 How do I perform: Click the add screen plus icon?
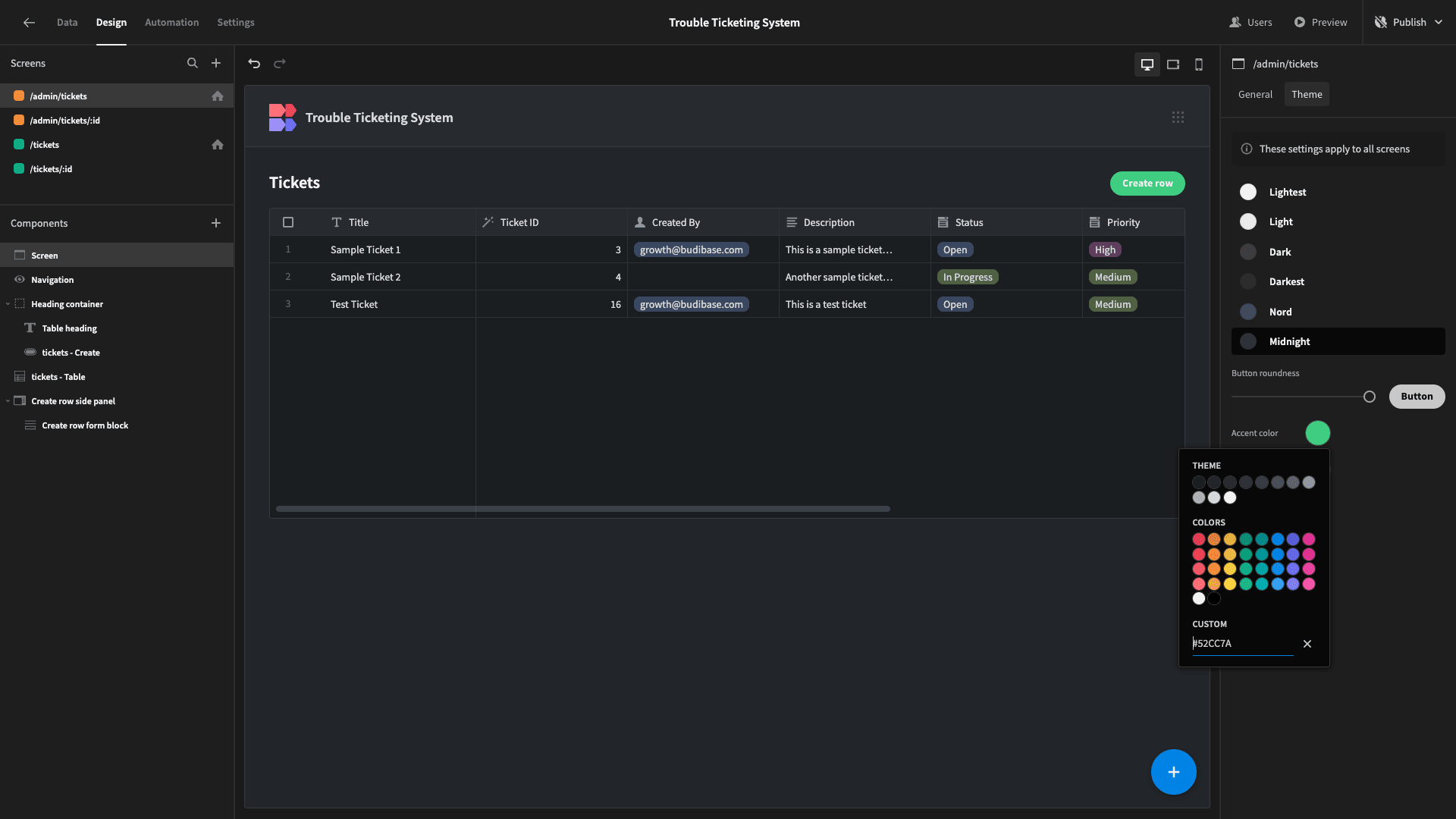click(x=216, y=63)
